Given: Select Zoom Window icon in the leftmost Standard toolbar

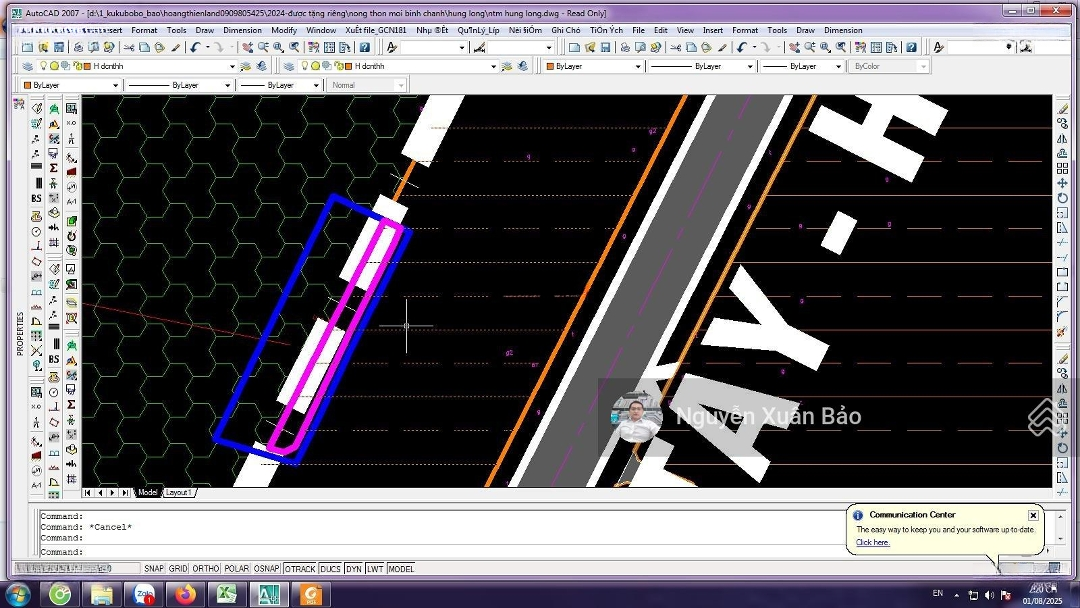Looking at the screenshot, I should click(x=278, y=47).
